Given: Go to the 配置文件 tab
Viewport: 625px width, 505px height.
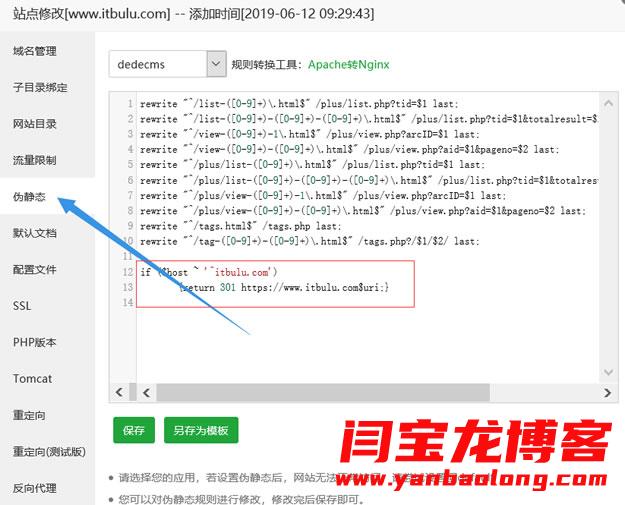Looking at the screenshot, I should [x=34, y=269].
